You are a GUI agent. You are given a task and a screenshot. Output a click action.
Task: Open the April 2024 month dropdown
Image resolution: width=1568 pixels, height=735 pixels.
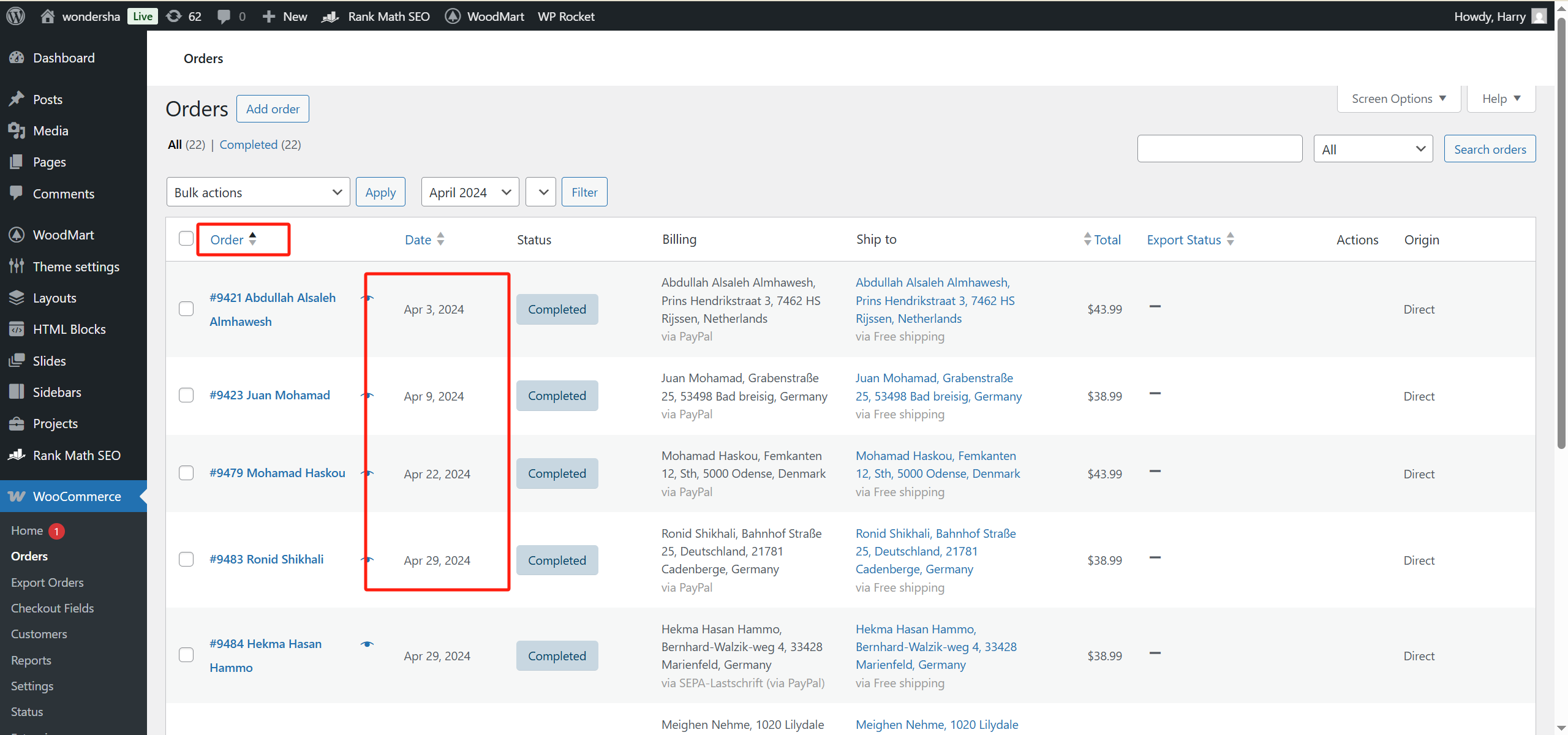(469, 191)
